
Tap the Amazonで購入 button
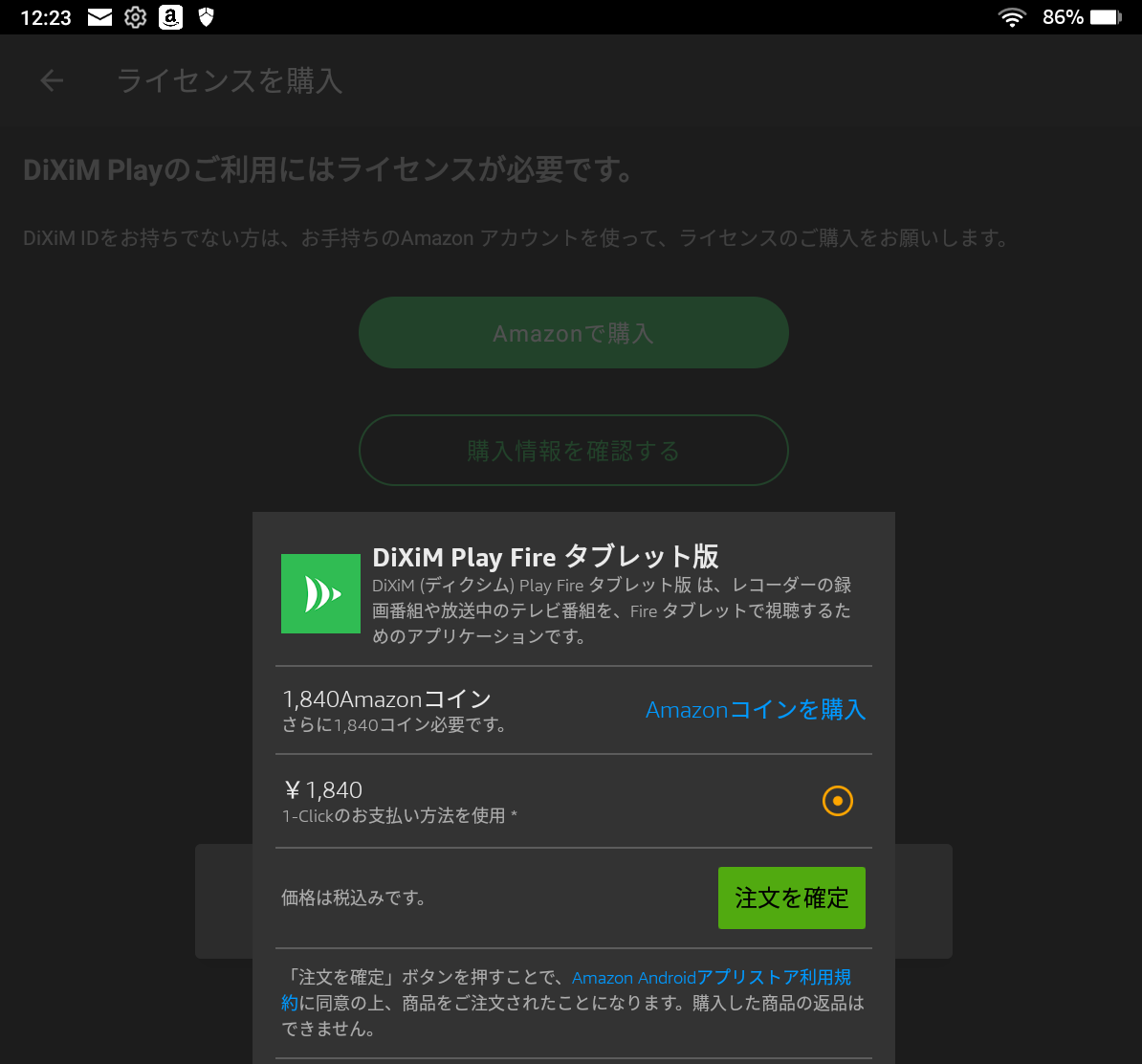coord(573,332)
